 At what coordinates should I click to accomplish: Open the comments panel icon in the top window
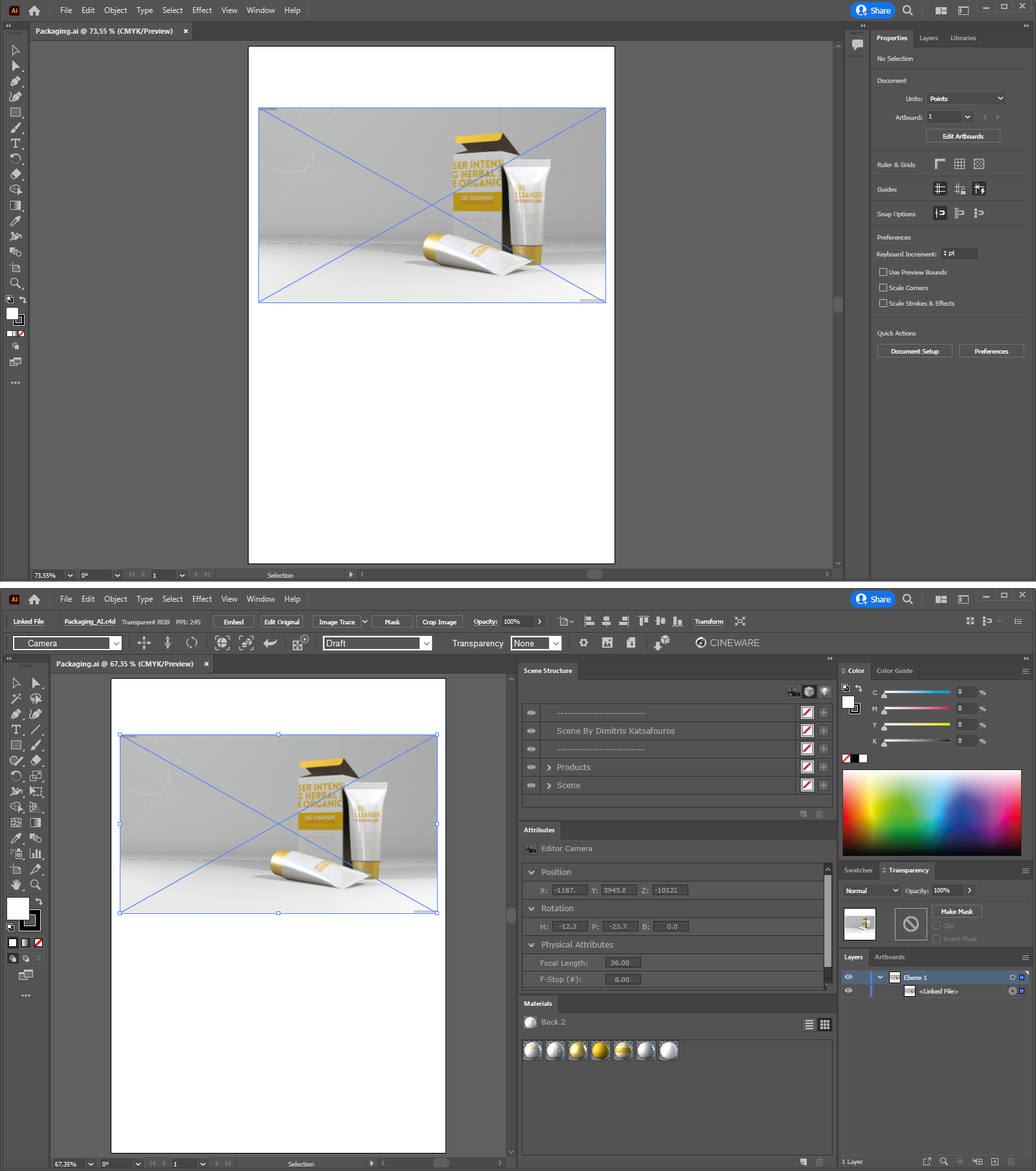(857, 45)
